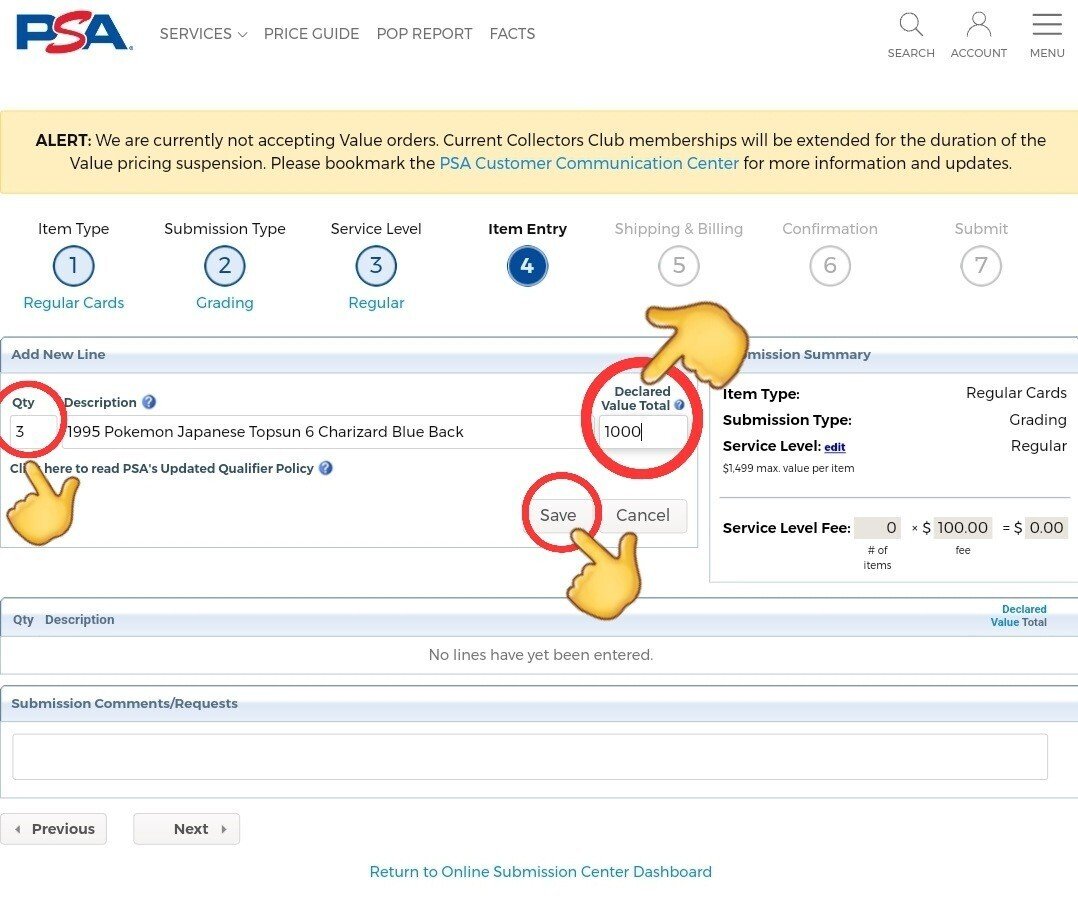Cancel the new line entry

643,516
